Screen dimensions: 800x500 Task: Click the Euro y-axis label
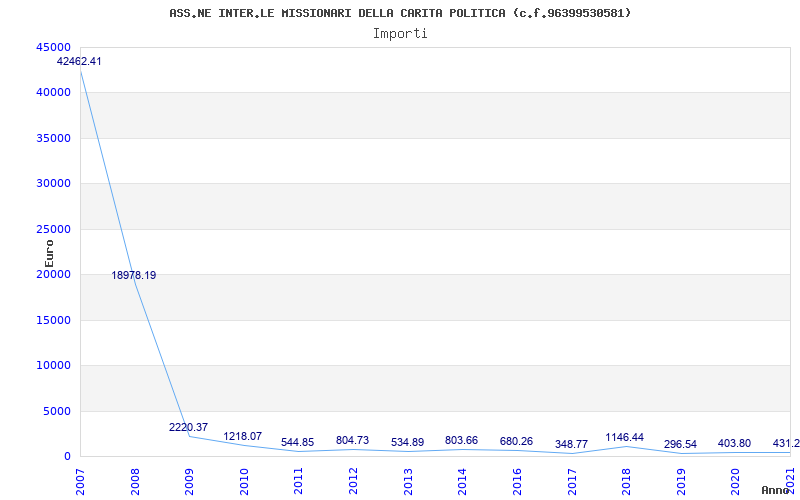[x=49, y=254]
